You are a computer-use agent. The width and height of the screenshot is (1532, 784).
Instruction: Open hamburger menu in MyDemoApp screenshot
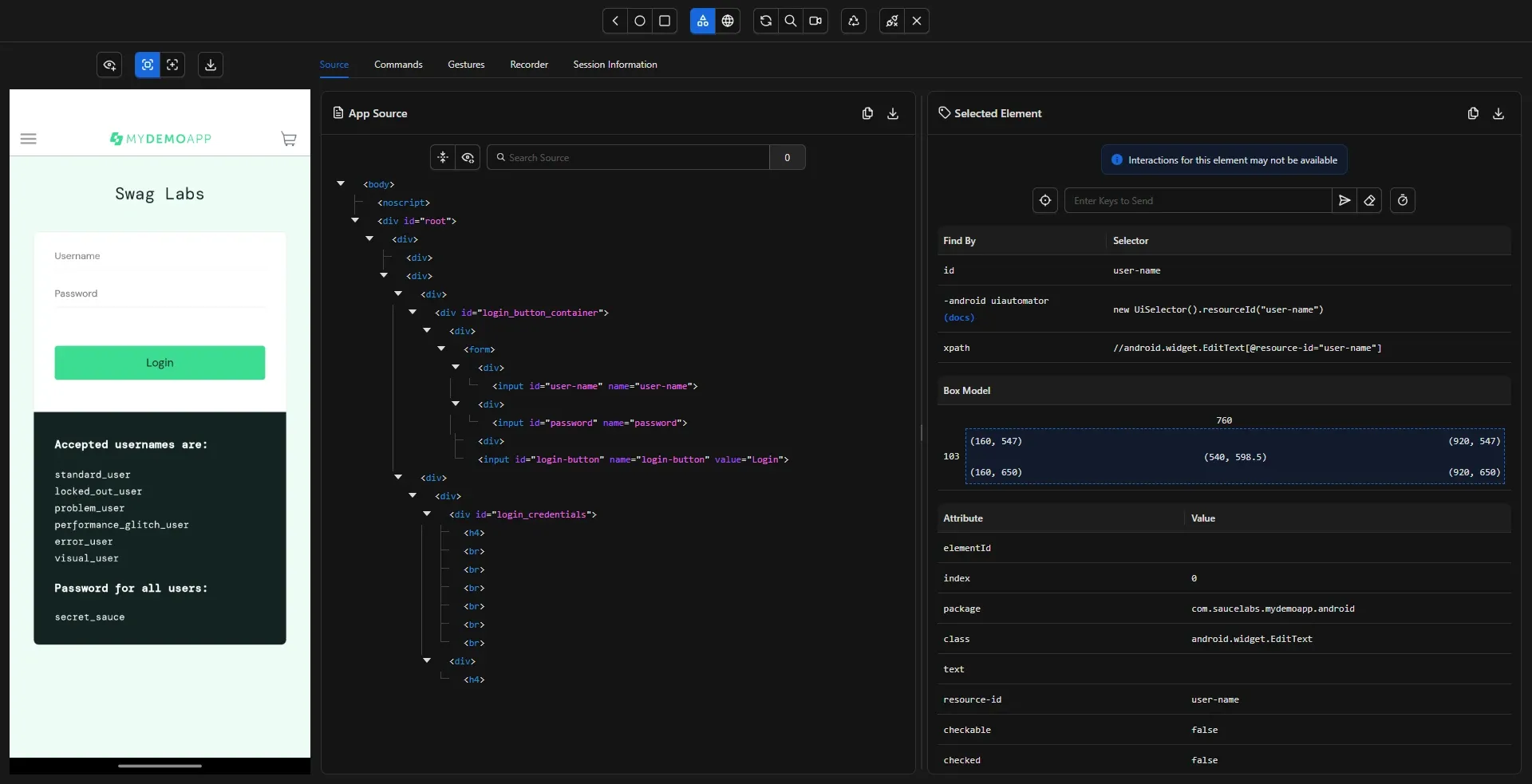point(28,139)
